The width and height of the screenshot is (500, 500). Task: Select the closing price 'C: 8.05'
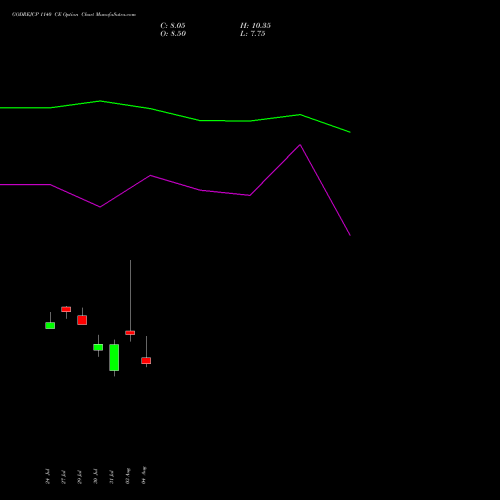pos(173,26)
